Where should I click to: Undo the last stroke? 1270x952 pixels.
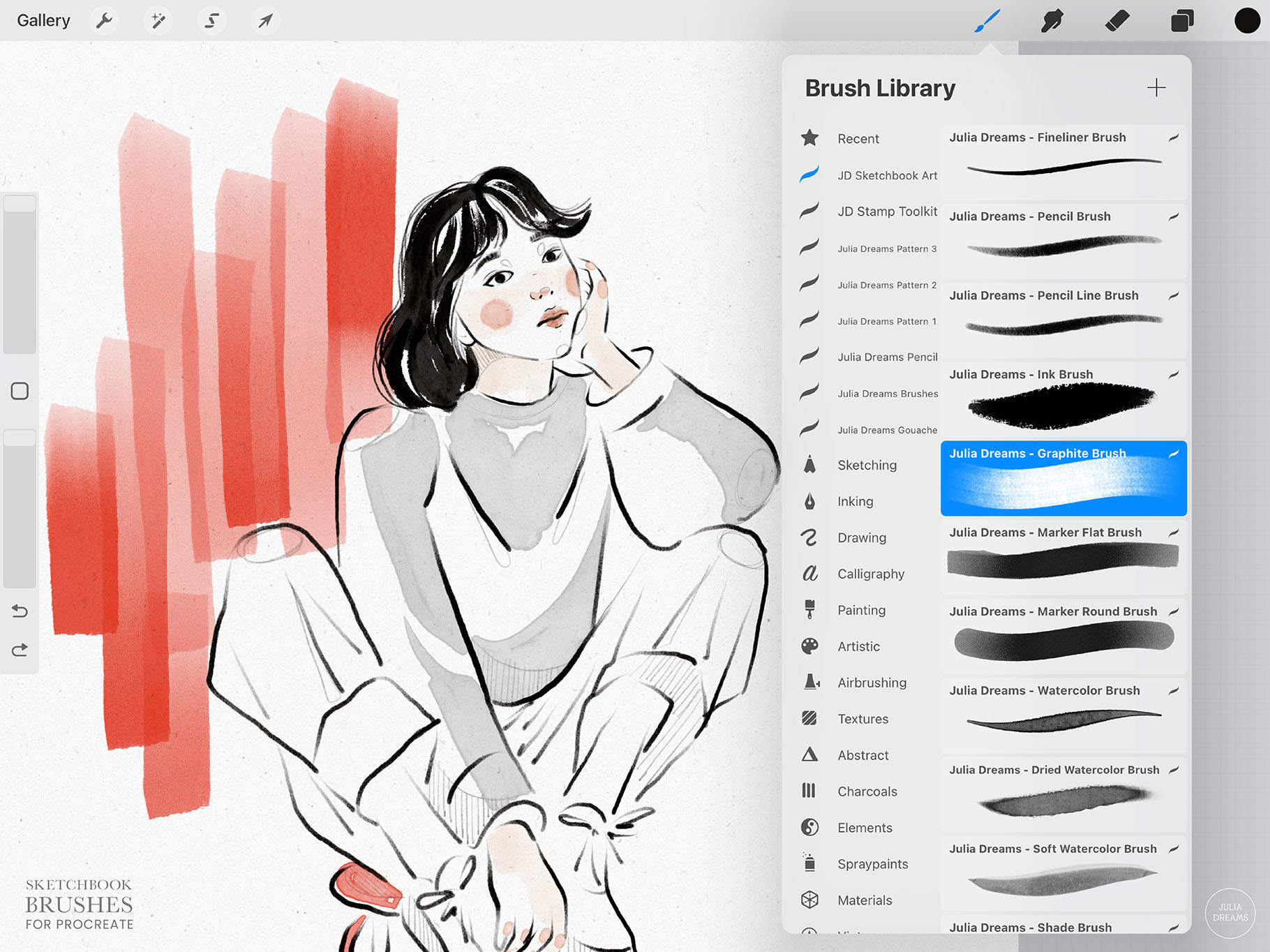(20, 611)
